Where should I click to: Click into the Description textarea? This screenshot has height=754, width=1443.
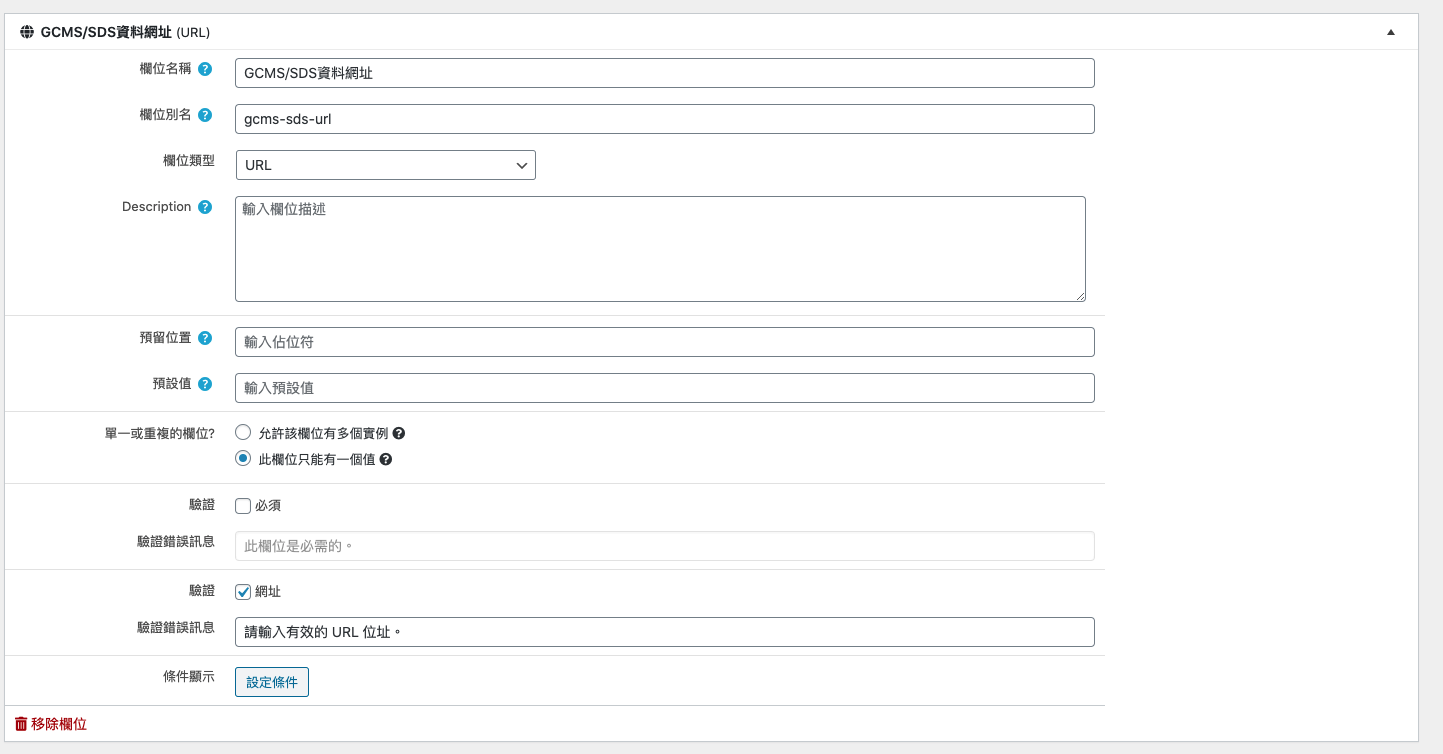pos(660,249)
